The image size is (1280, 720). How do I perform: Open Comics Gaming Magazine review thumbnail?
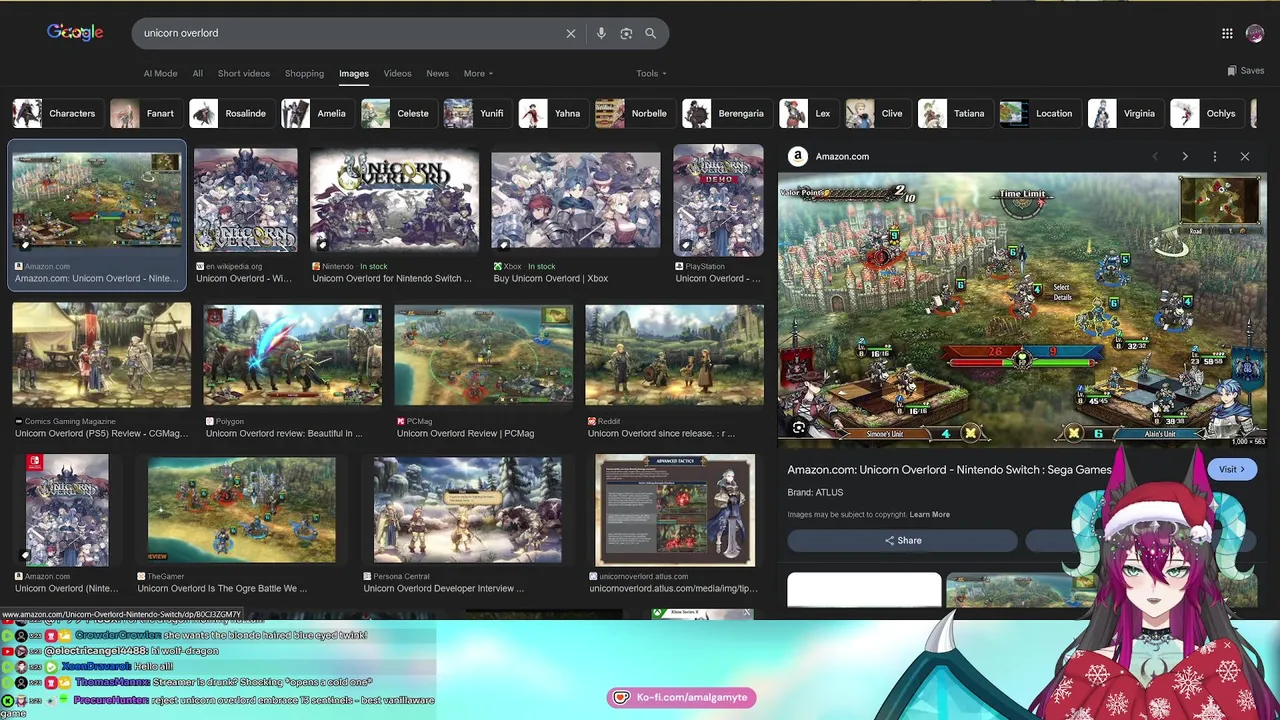pos(101,357)
